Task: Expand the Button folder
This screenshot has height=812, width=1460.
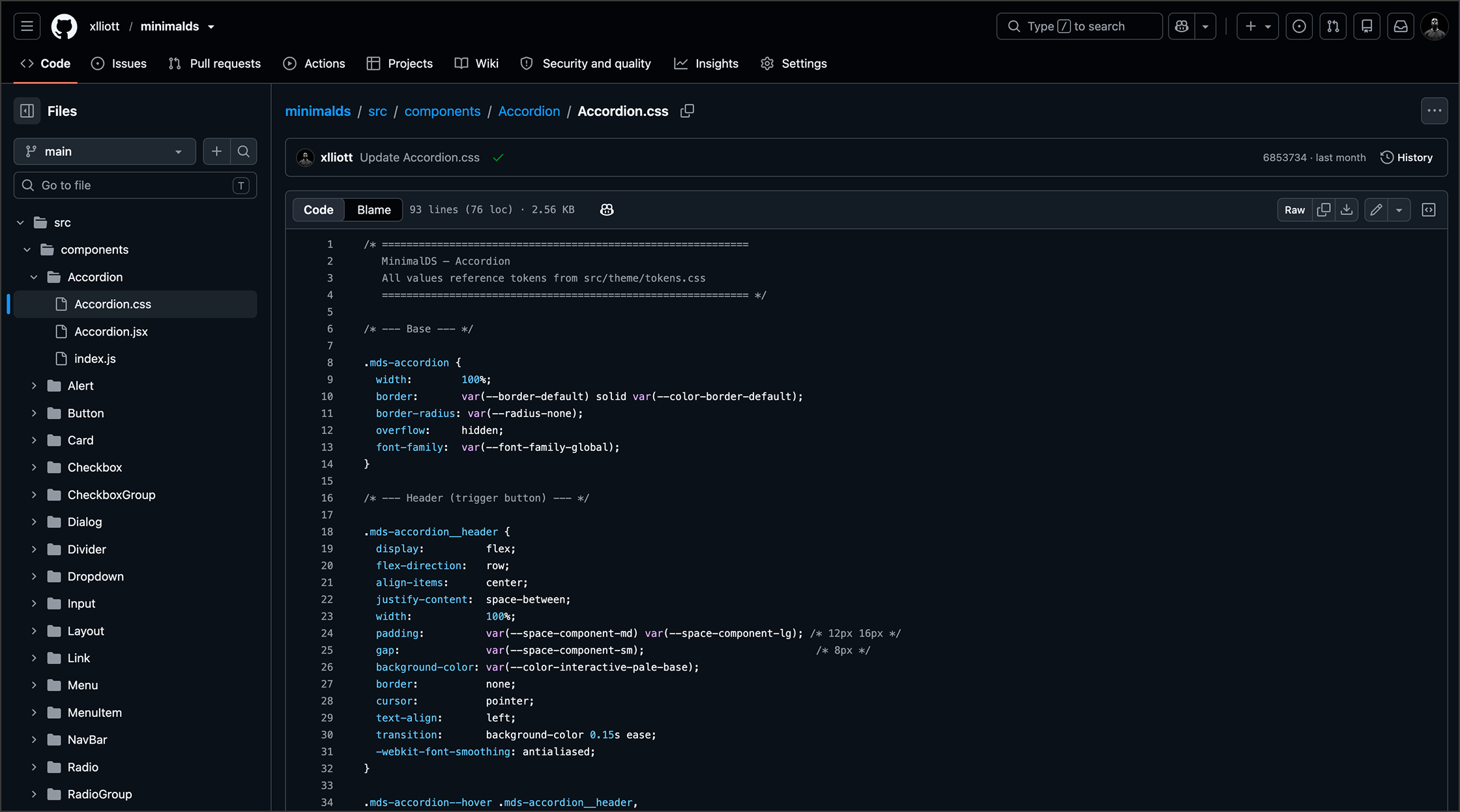Action: click(x=34, y=413)
